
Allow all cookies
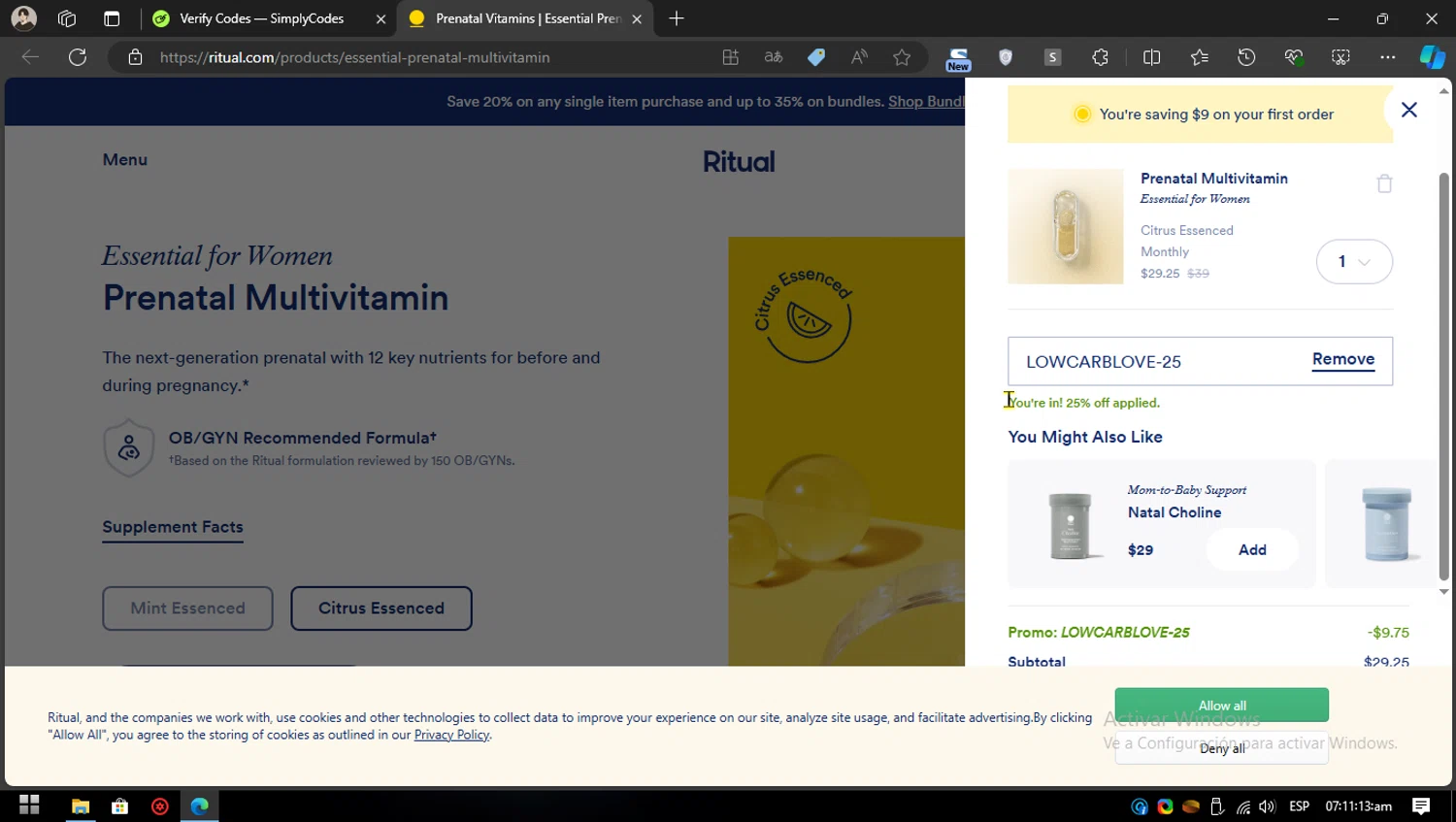click(1221, 706)
